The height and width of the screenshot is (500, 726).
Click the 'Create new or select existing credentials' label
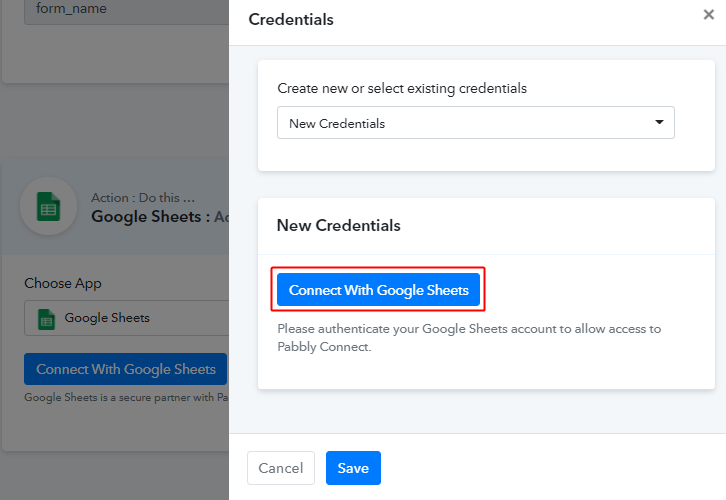click(402, 88)
